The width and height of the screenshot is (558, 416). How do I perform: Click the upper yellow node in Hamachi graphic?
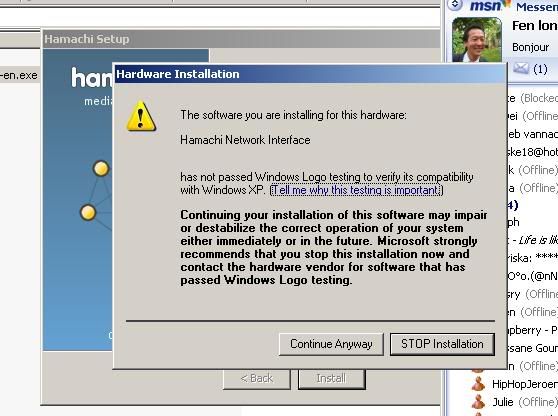[x=101, y=168]
